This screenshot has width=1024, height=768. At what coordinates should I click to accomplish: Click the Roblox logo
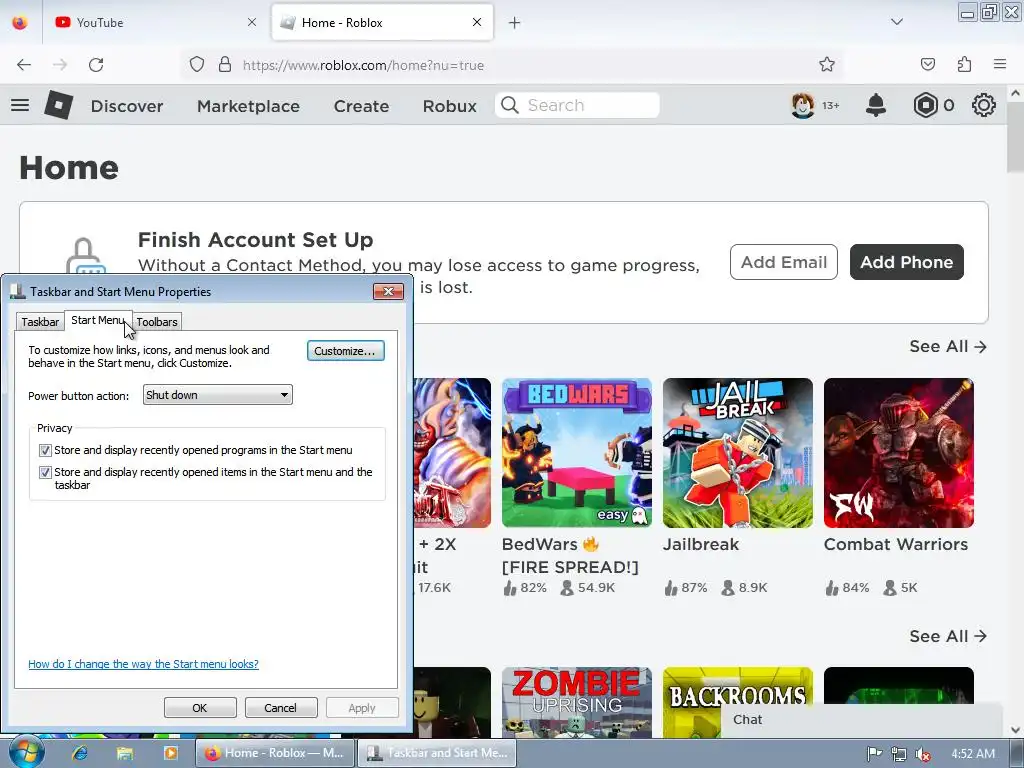click(x=59, y=104)
